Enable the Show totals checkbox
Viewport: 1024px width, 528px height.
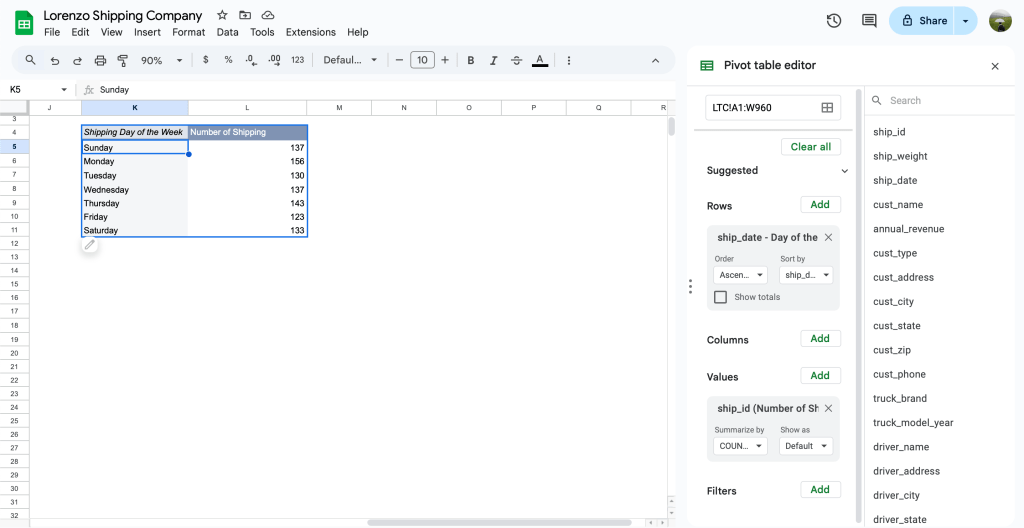(720, 297)
